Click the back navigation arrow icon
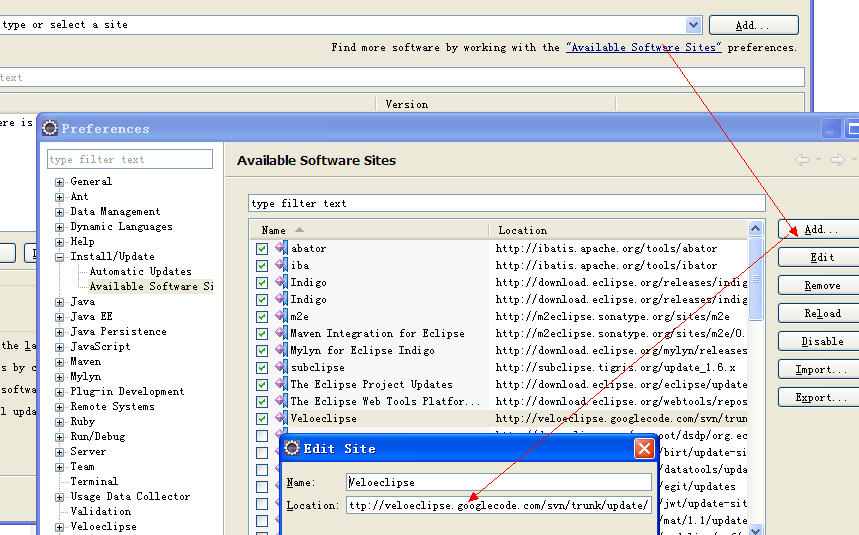The width and height of the screenshot is (859, 535). (802, 160)
